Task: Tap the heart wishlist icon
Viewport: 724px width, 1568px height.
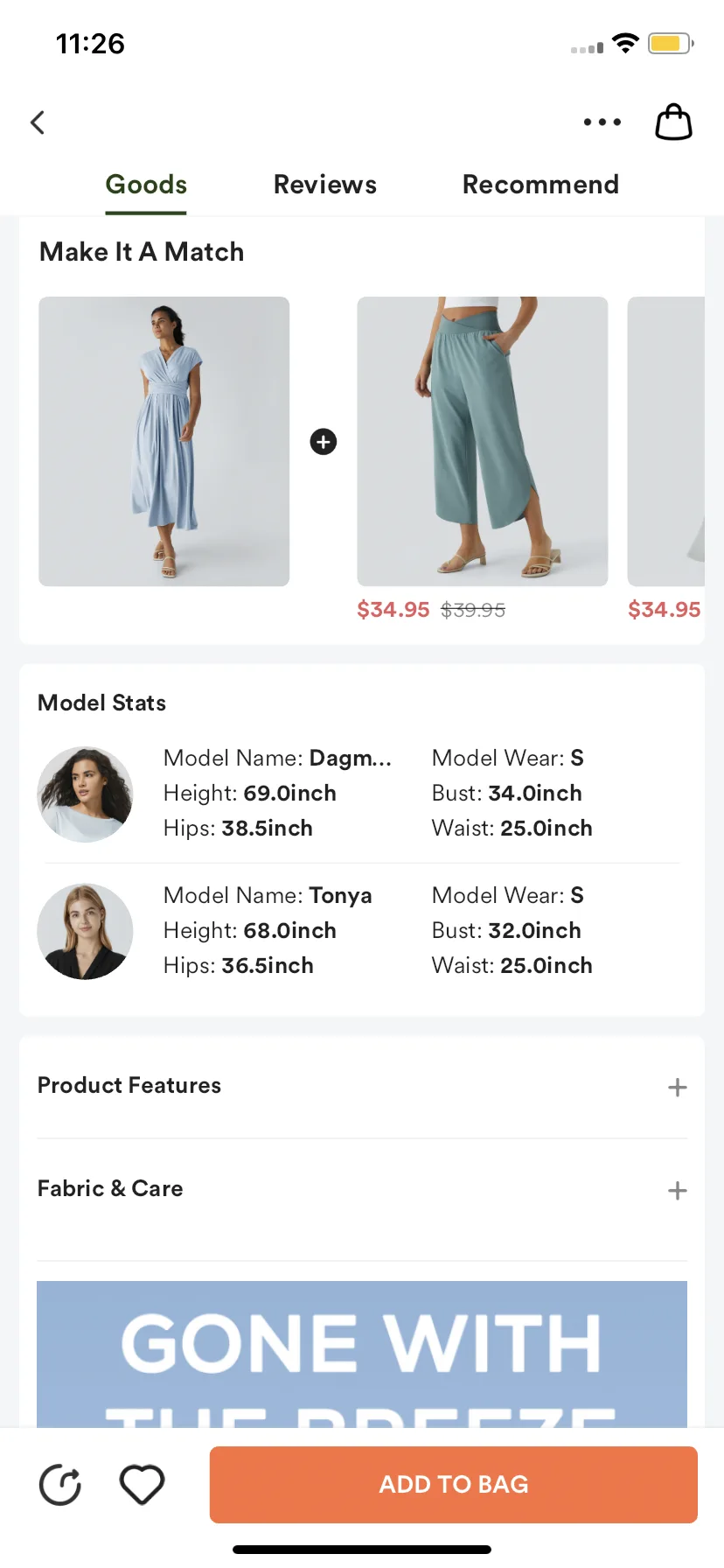Action: coord(142,1484)
